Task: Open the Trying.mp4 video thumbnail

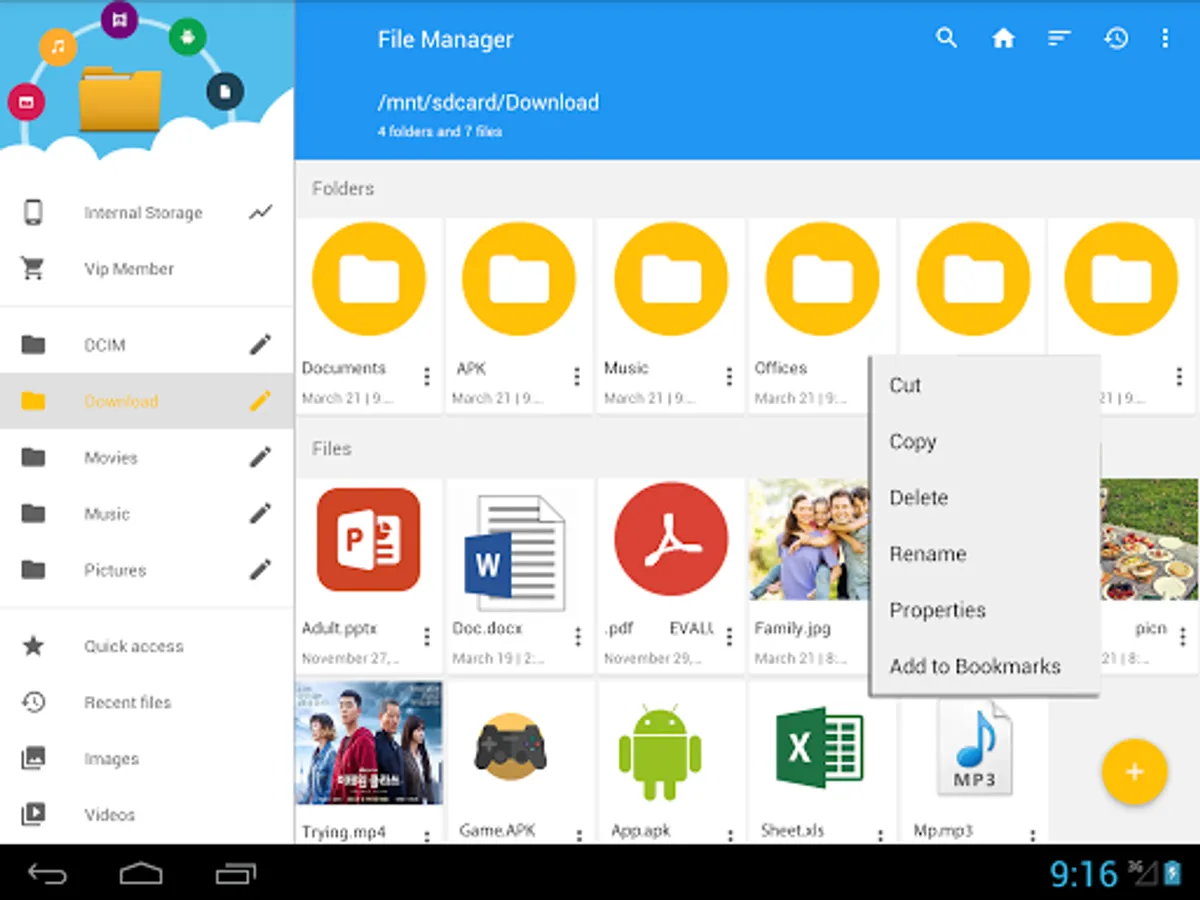Action: (x=369, y=742)
